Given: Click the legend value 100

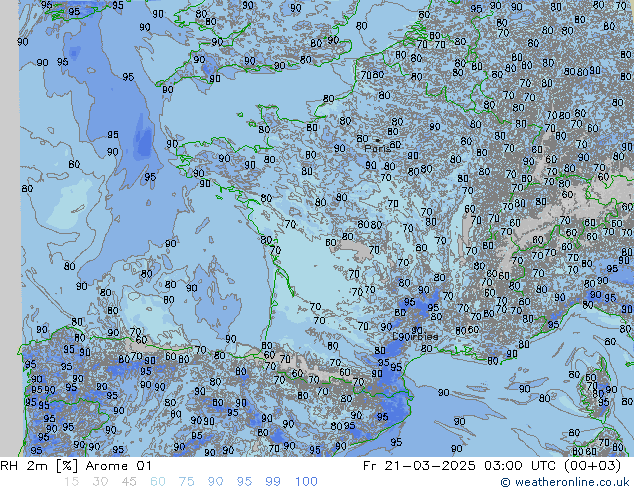Looking at the screenshot, I should coord(306,482).
